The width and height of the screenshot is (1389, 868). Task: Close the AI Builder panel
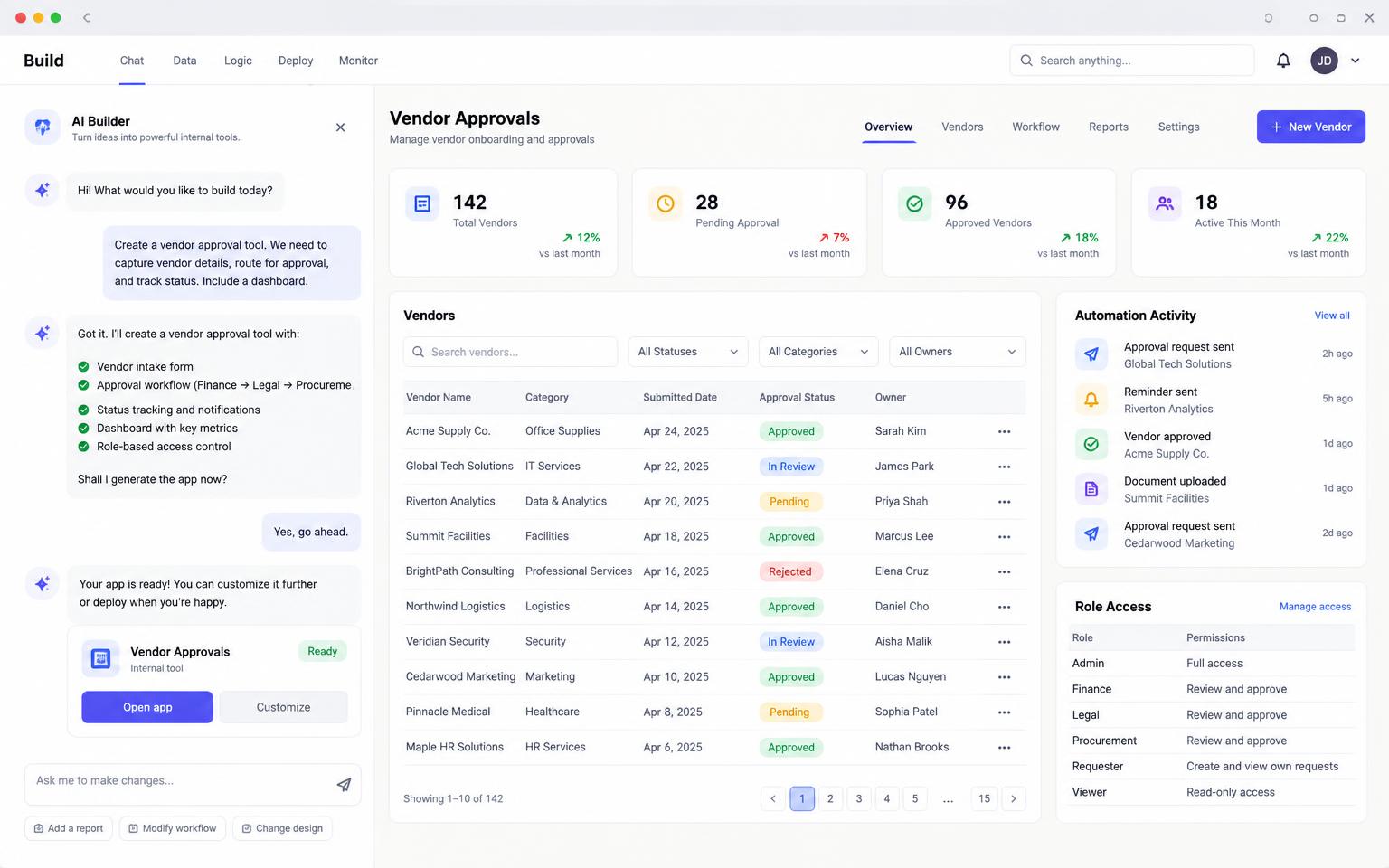tap(340, 127)
